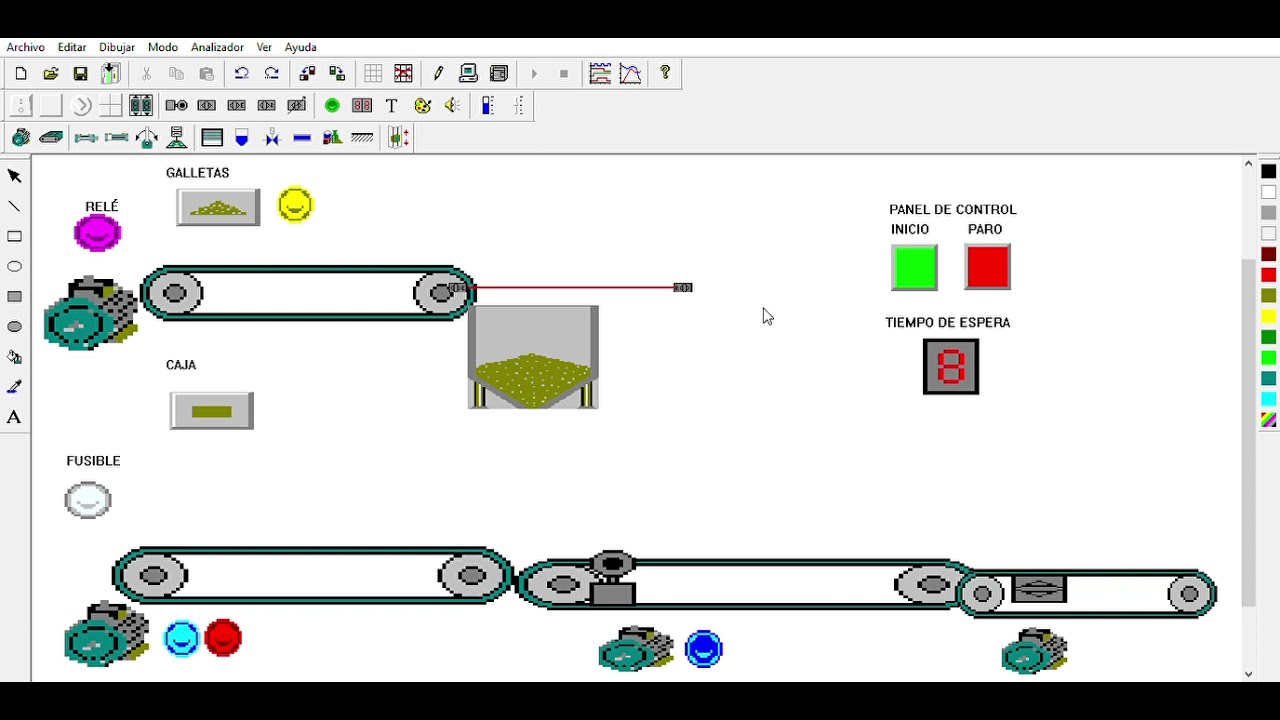Insert a blue level gauge component

pos(488,106)
